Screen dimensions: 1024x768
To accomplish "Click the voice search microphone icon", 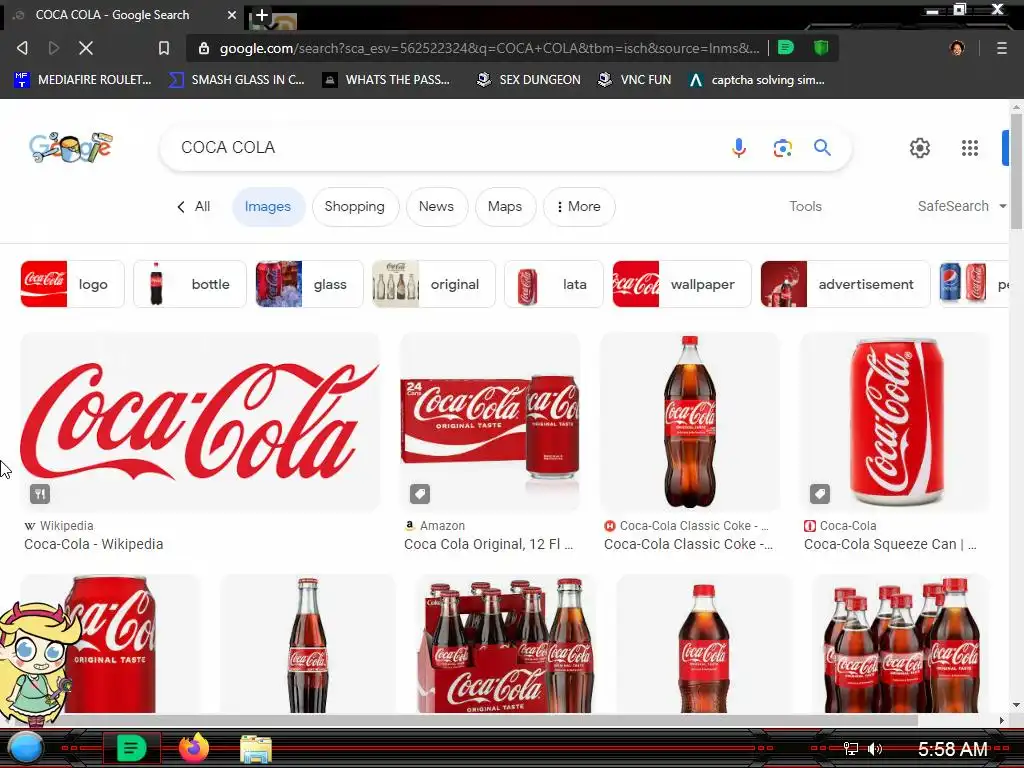I will tap(739, 148).
